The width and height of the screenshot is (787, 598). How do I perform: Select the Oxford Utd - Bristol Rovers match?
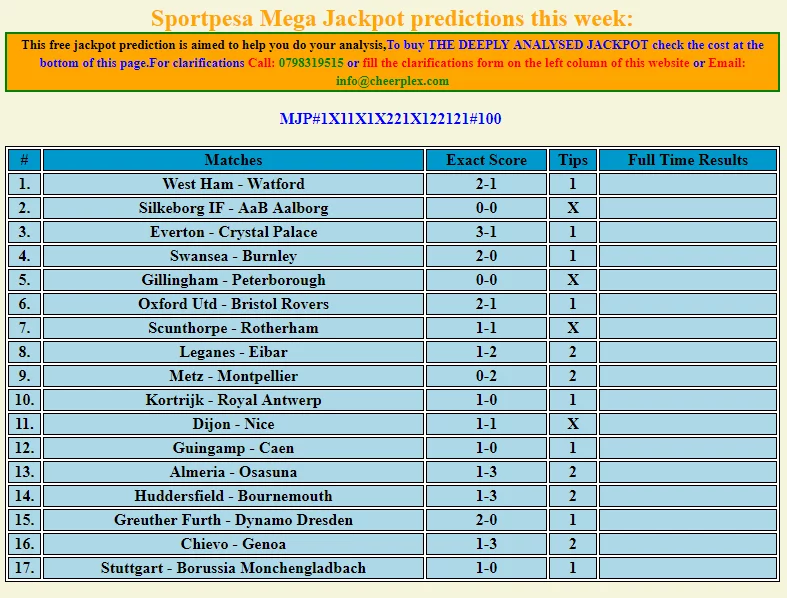tap(233, 304)
